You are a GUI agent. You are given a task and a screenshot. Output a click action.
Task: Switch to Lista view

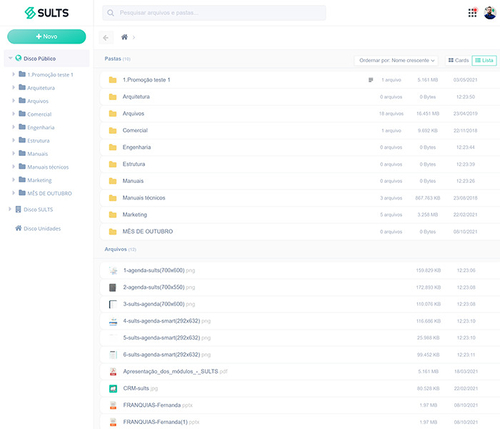click(484, 60)
